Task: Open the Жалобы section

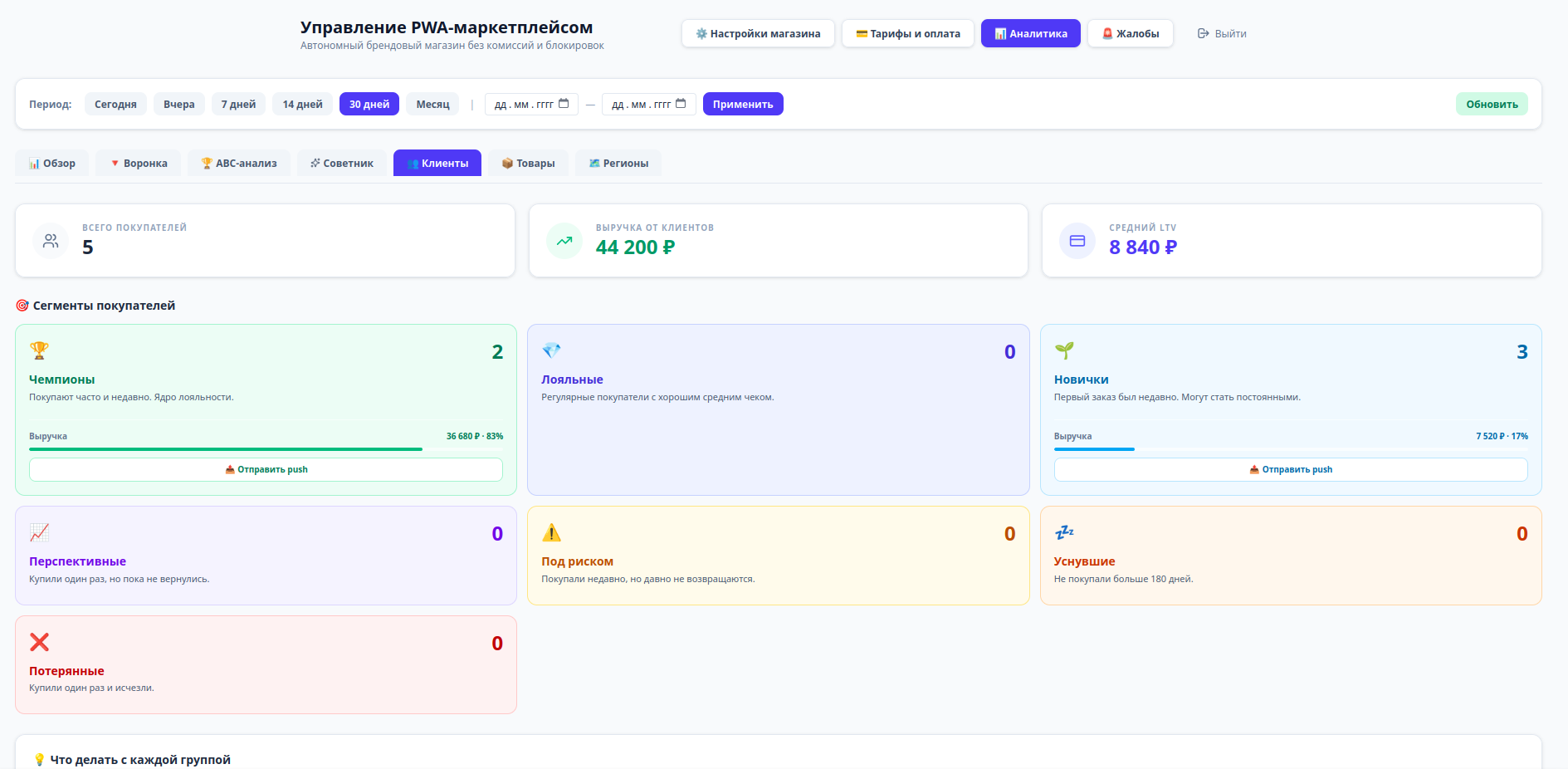Action: 1131,33
